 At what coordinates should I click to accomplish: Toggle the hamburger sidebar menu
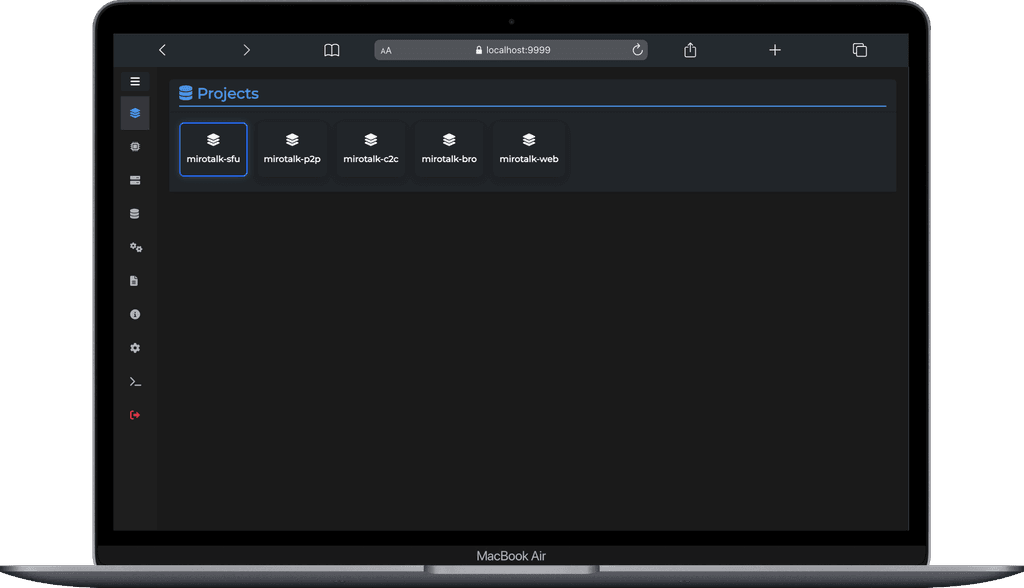(x=135, y=81)
